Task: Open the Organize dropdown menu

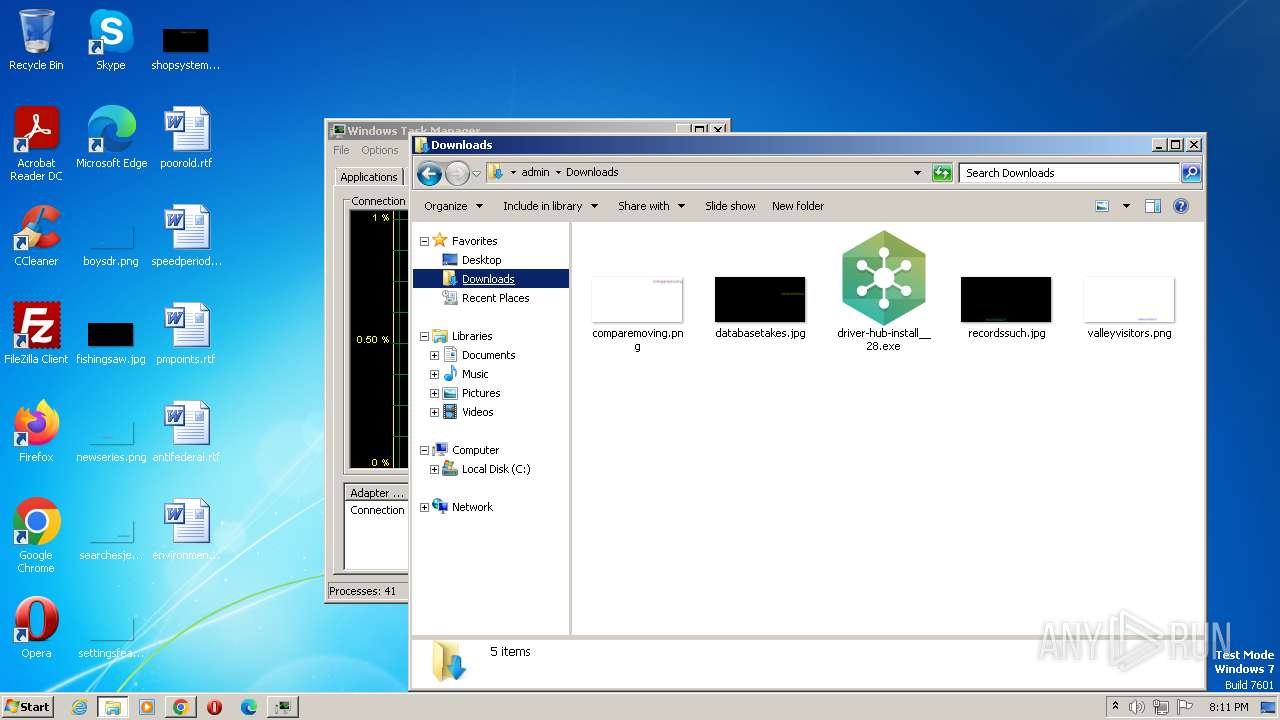Action: (453, 206)
